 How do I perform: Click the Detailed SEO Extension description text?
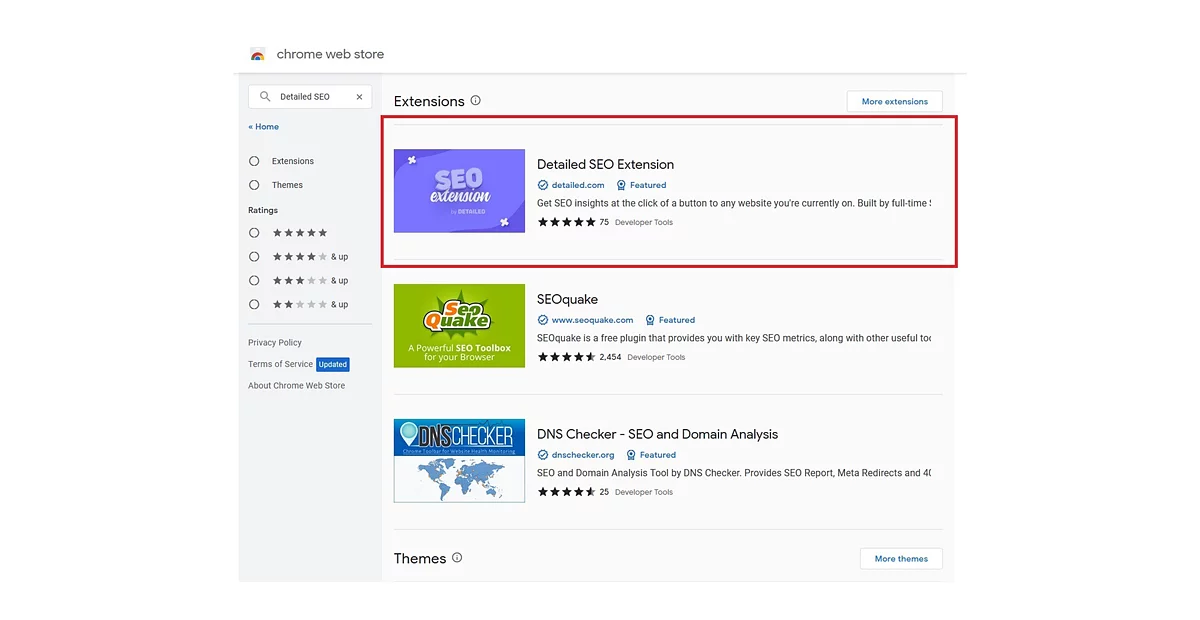(x=734, y=203)
